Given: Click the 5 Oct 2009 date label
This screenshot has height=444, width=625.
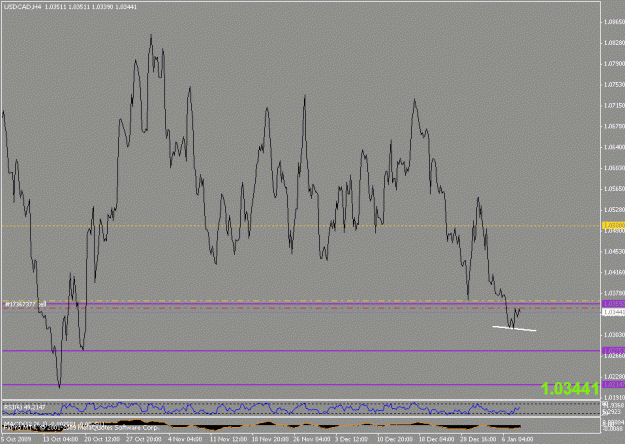Looking at the screenshot, I should [15, 440].
